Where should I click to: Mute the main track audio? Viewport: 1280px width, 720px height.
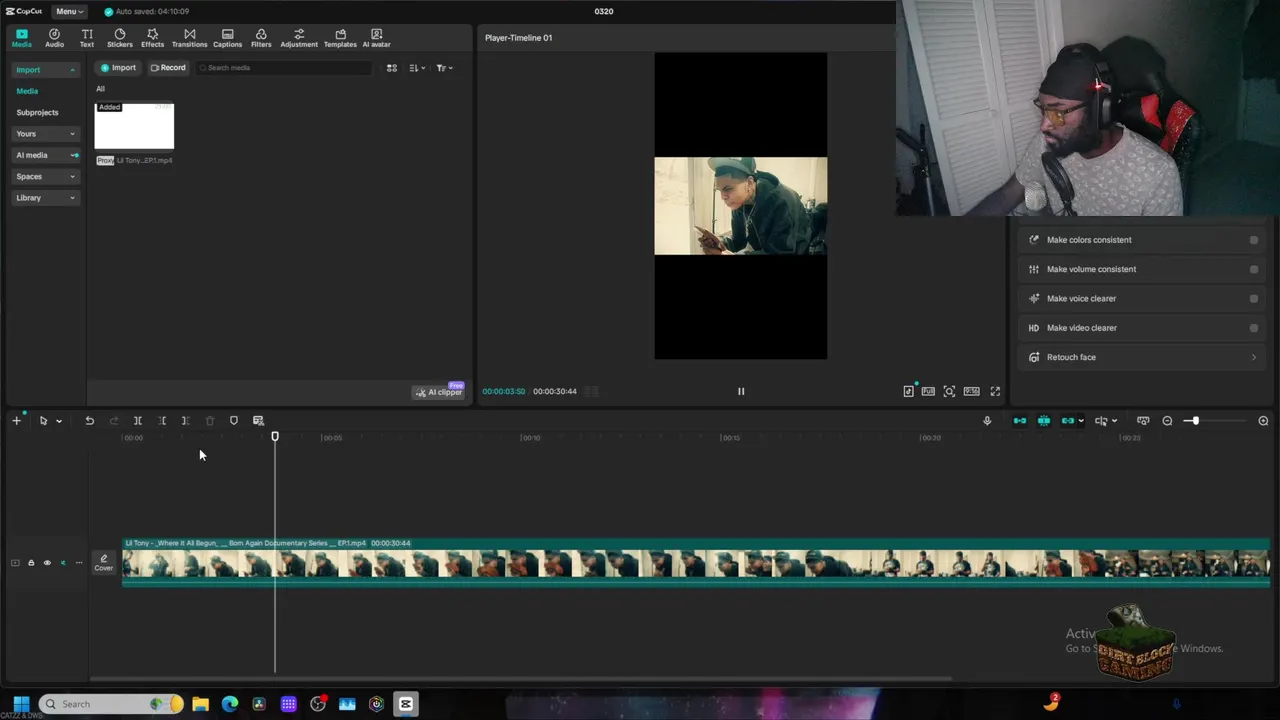coord(63,563)
